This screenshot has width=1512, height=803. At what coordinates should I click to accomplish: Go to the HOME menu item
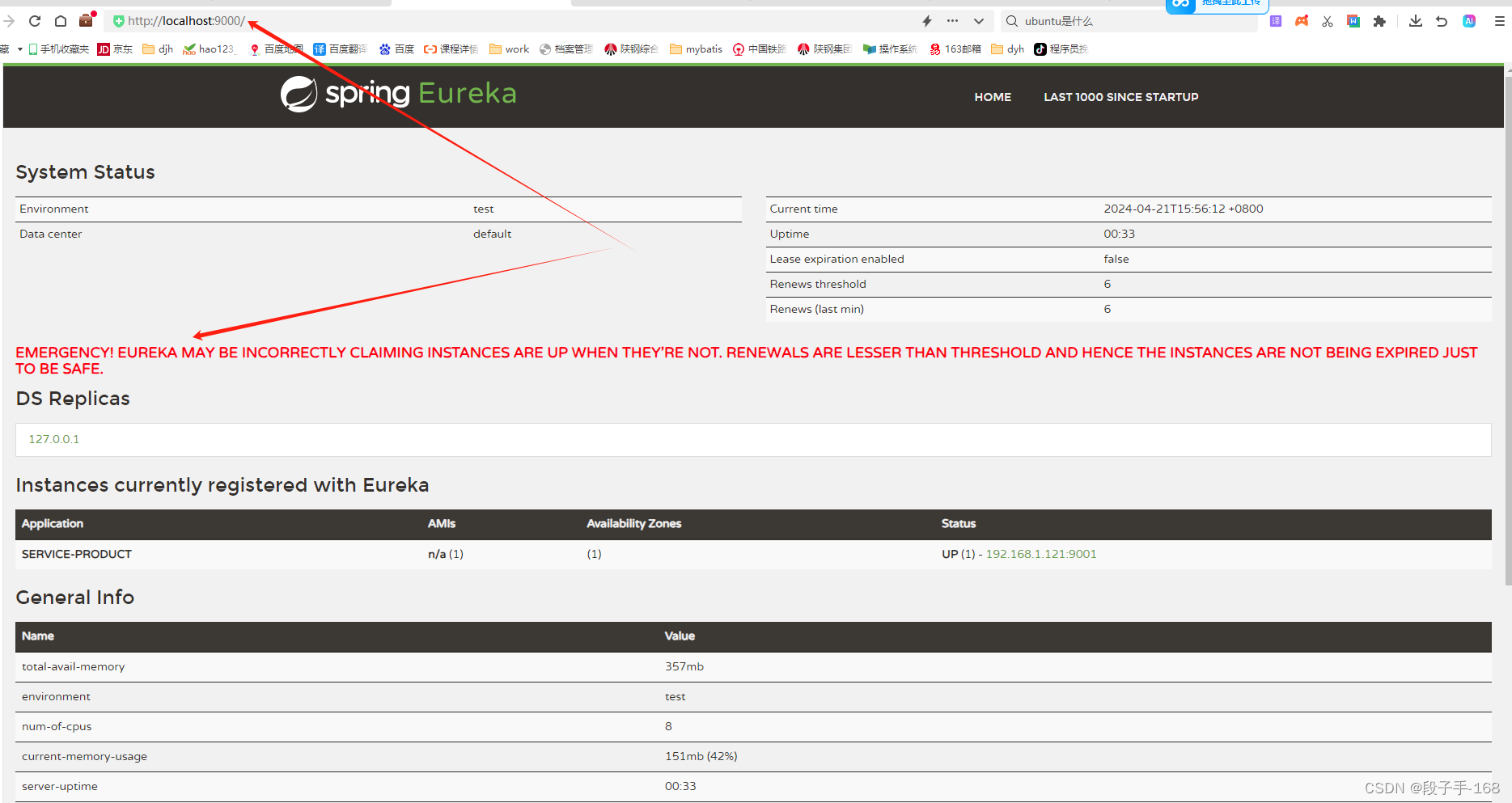click(993, 97)
